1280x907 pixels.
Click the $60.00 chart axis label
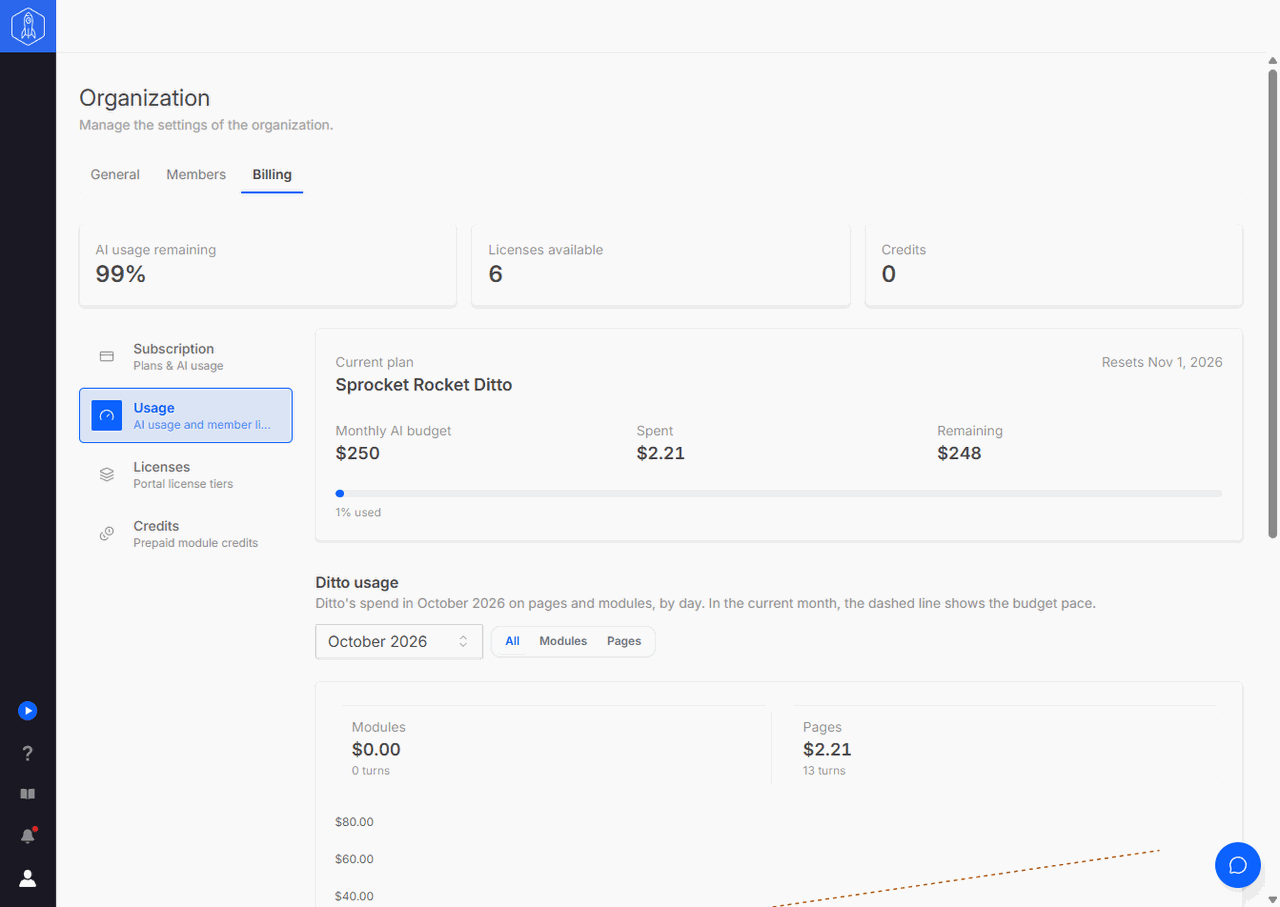pos(354,859)
